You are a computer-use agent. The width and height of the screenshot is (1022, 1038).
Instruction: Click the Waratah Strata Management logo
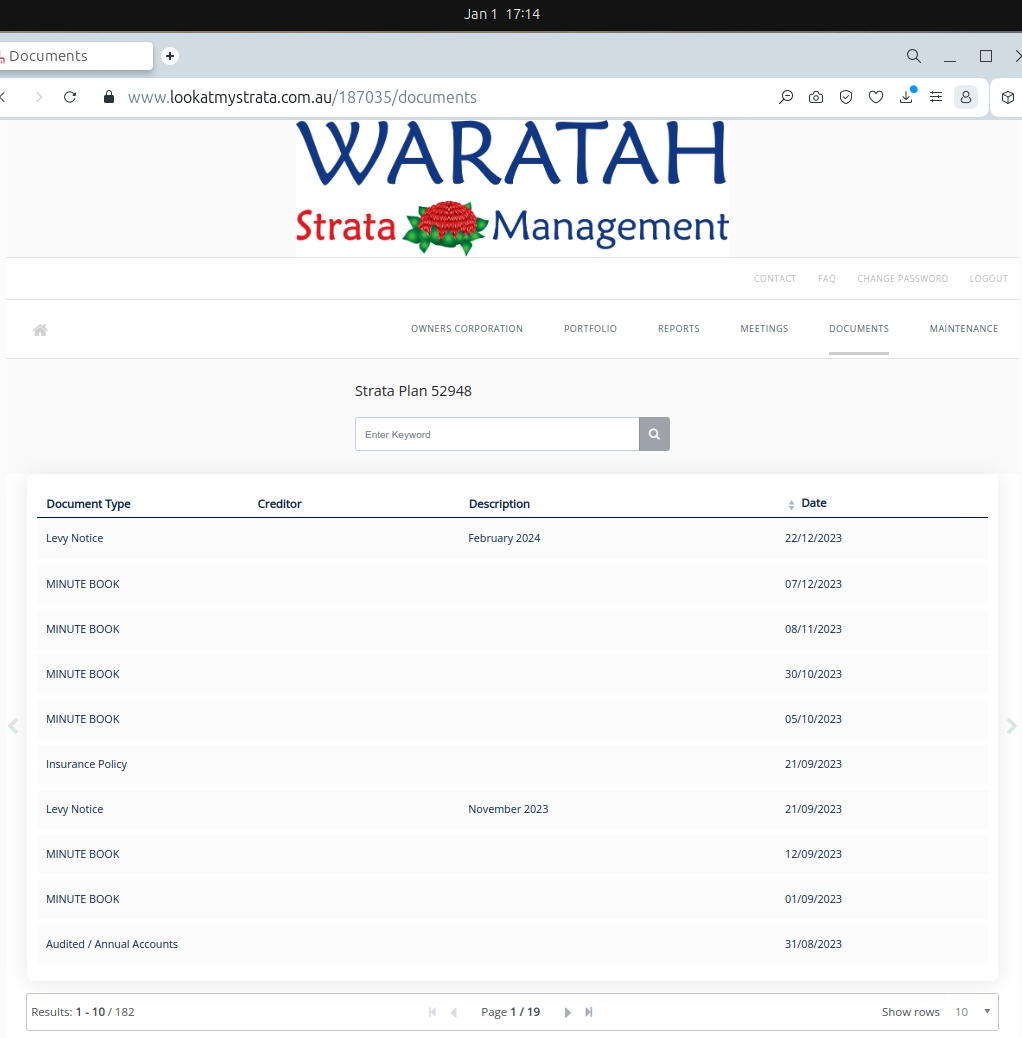pos(512,188)
